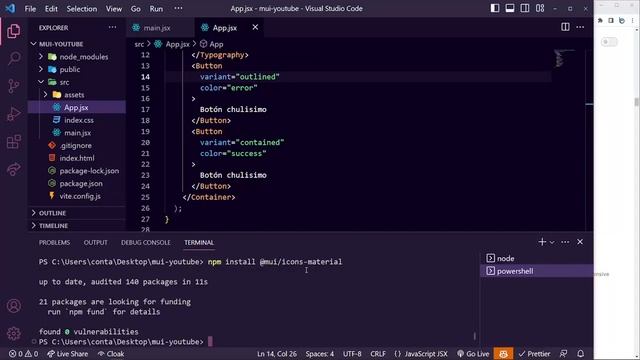The width and height of the screenshot is (640, 360).
Task: Open the Accounts icon in activity bar
Action: click(x=13, y=306)
